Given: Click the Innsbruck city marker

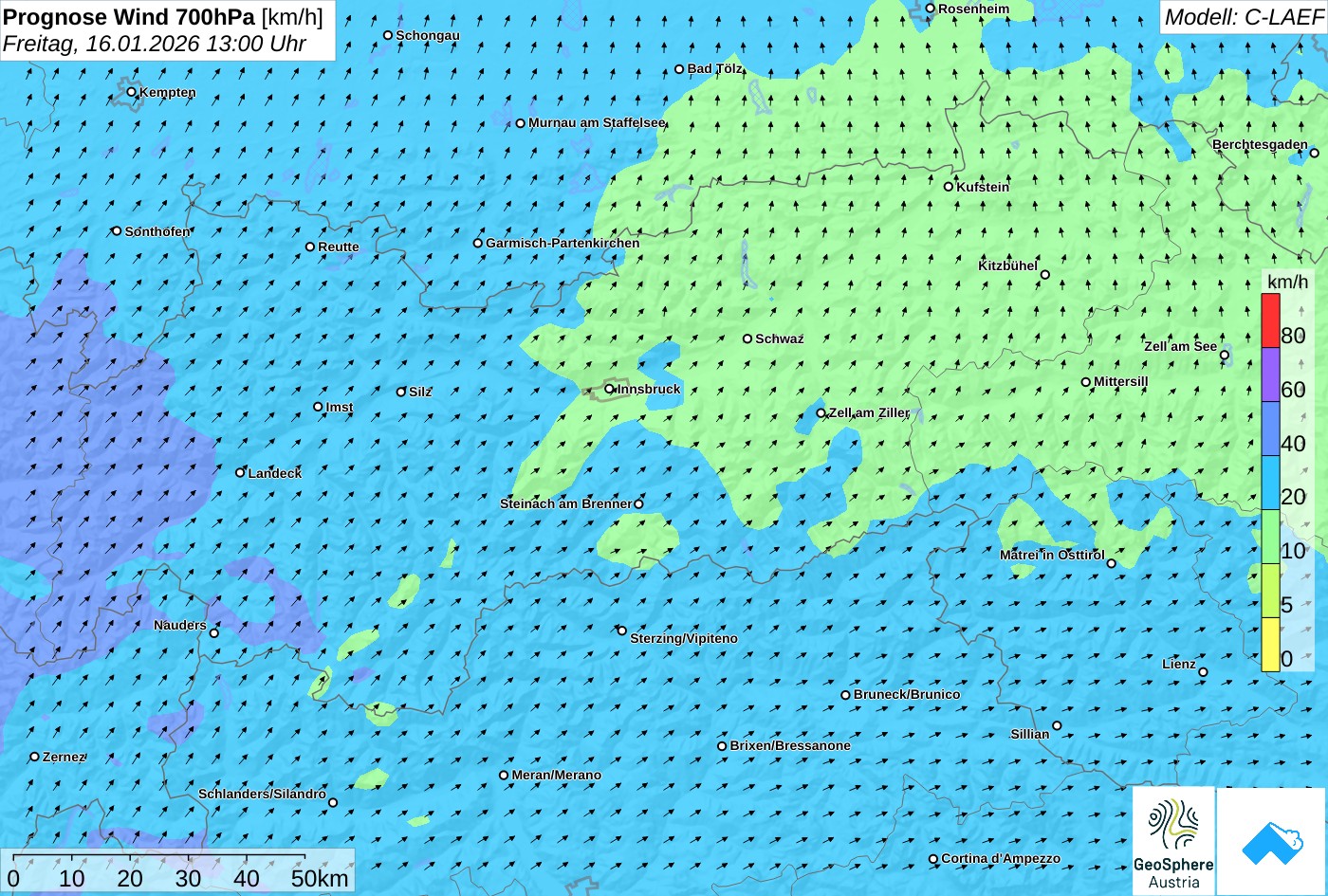Looking at the screenshot, I should point(609,389).
